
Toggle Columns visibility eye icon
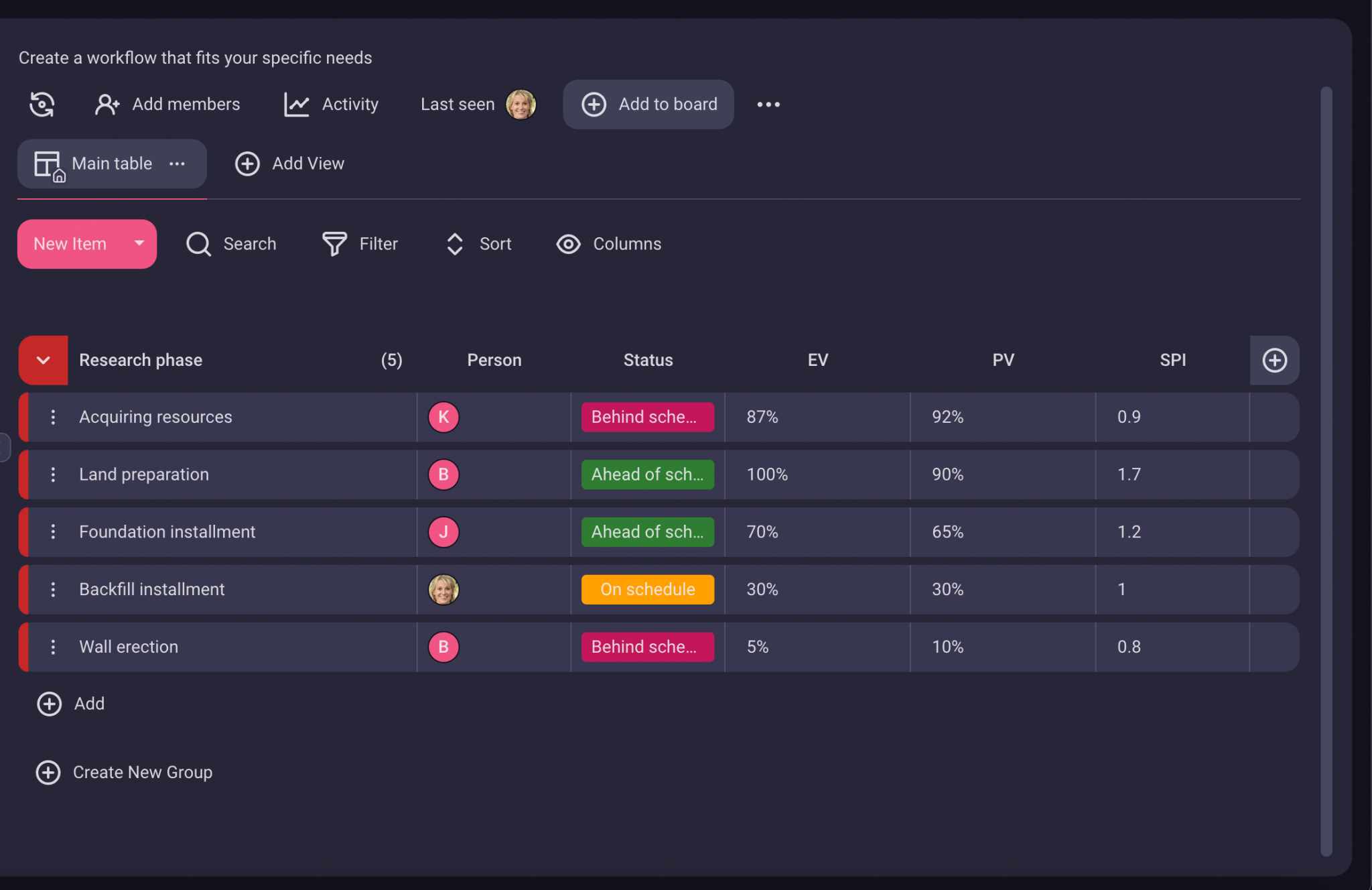(x=569, y=244)
